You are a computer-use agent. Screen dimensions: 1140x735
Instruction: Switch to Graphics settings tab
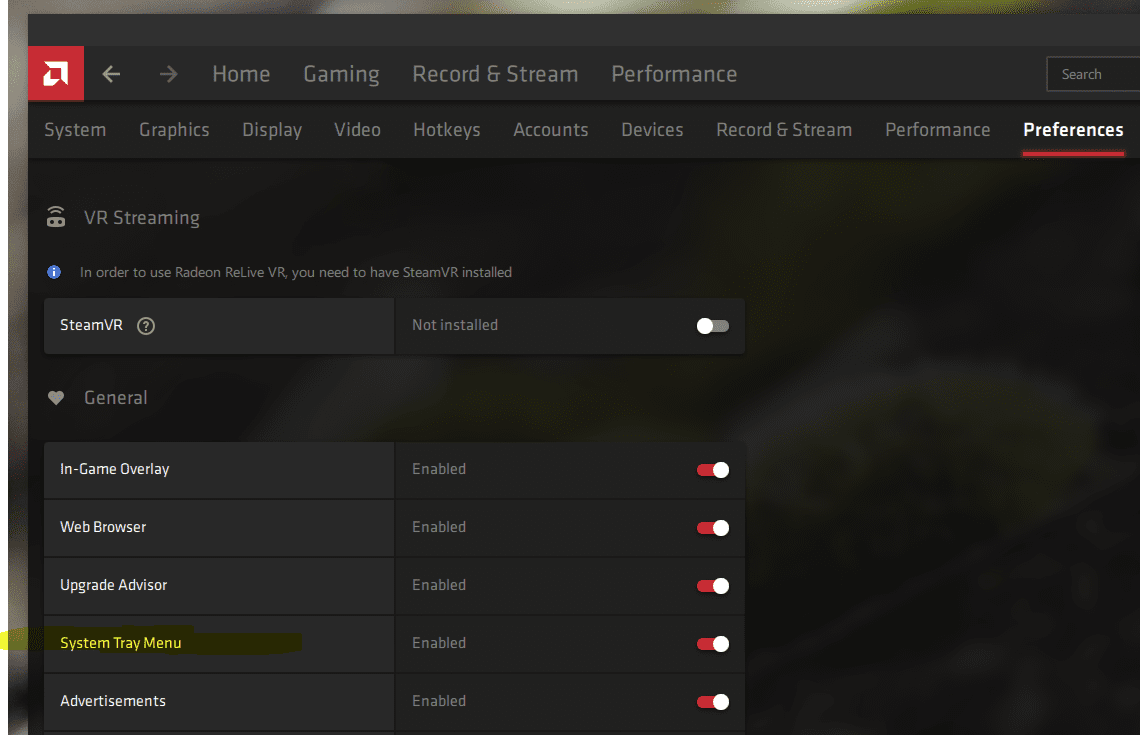click(174, 130)
